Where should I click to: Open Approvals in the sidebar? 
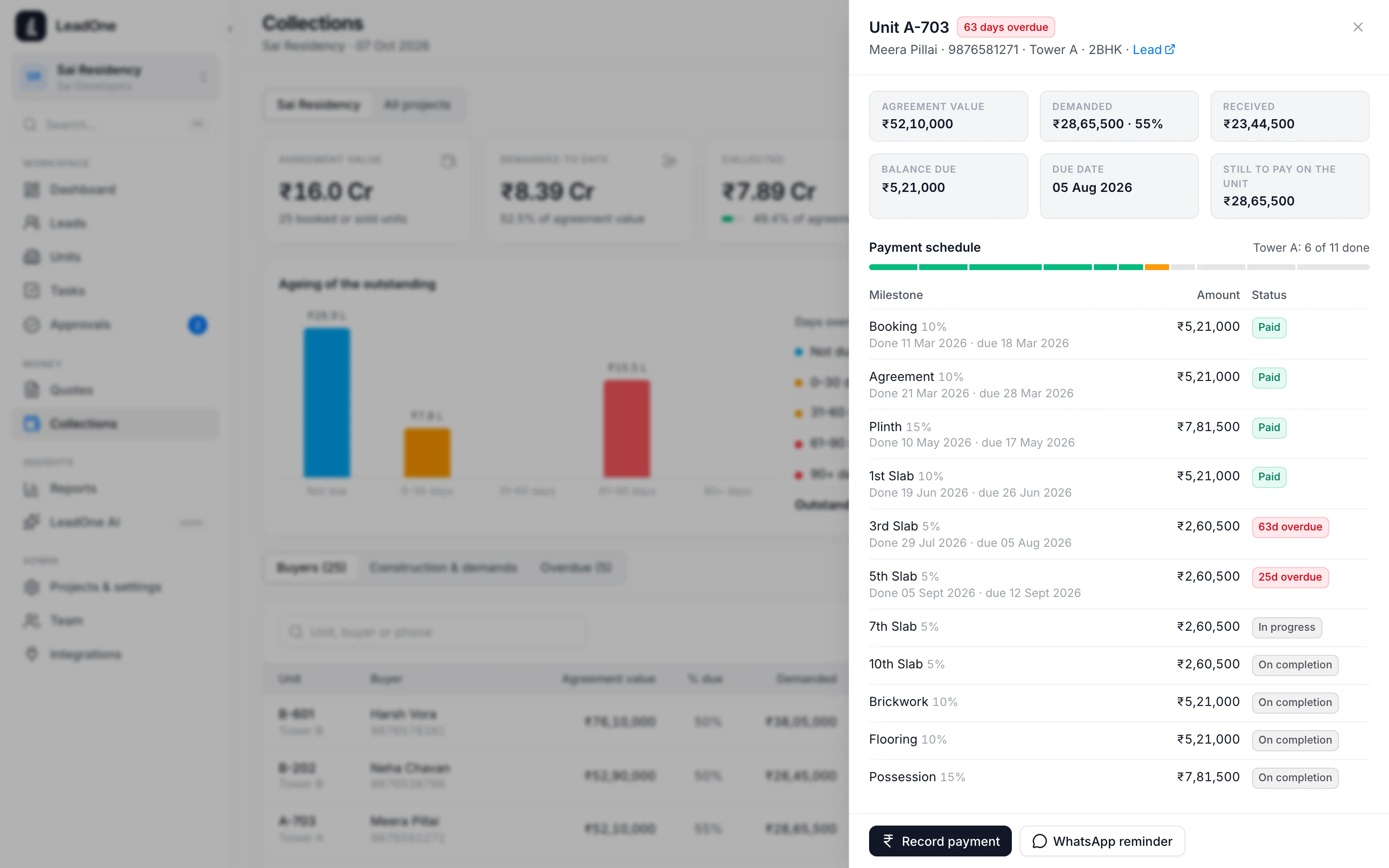[x=115, y=325]
